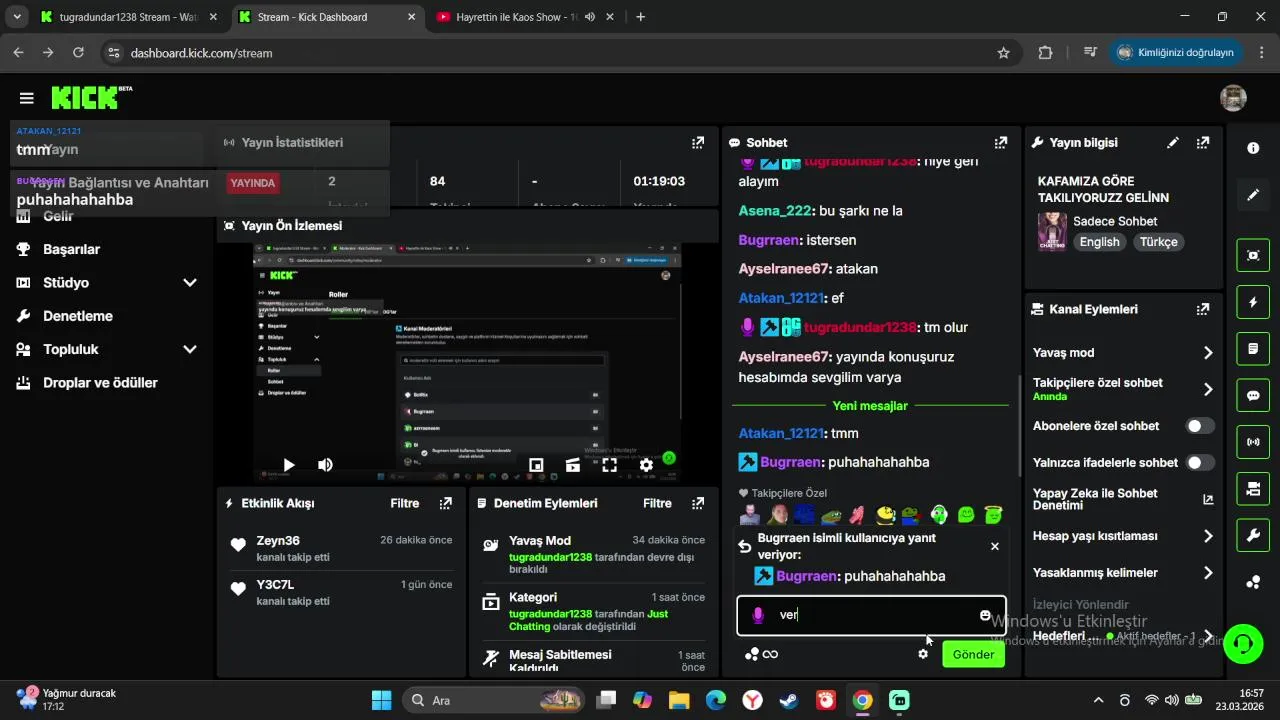The height and width of the screenshot is (720, 1280).
Task: Toggle the lightning activity-feed widget in the right sidebar
Action: point(1253,302)
